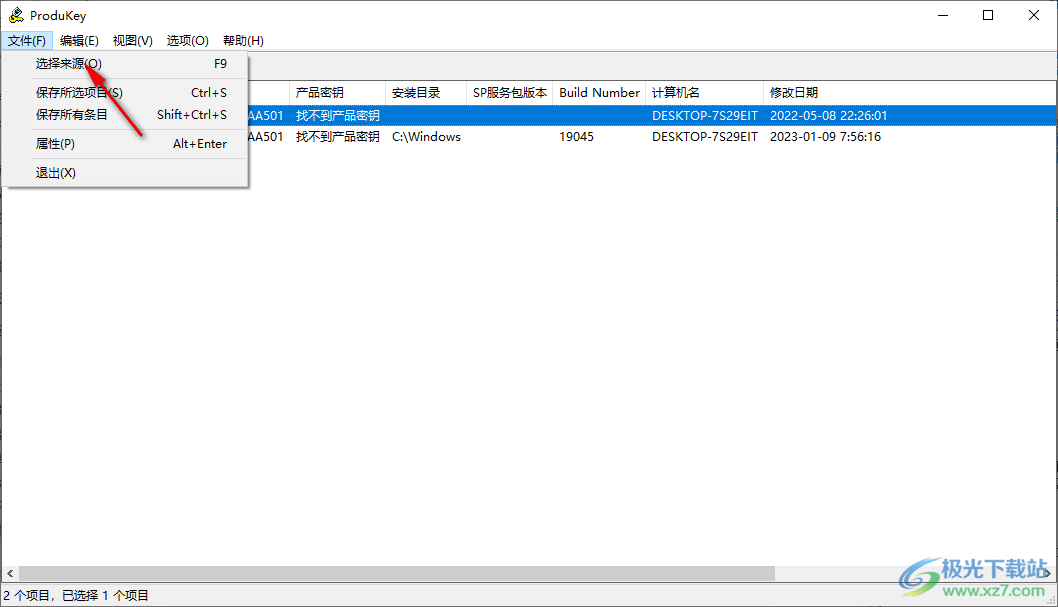The height and width of the screenshot is (607, 1058).
Task: Minimize the ProduKey window
Action: click(943, 15)
